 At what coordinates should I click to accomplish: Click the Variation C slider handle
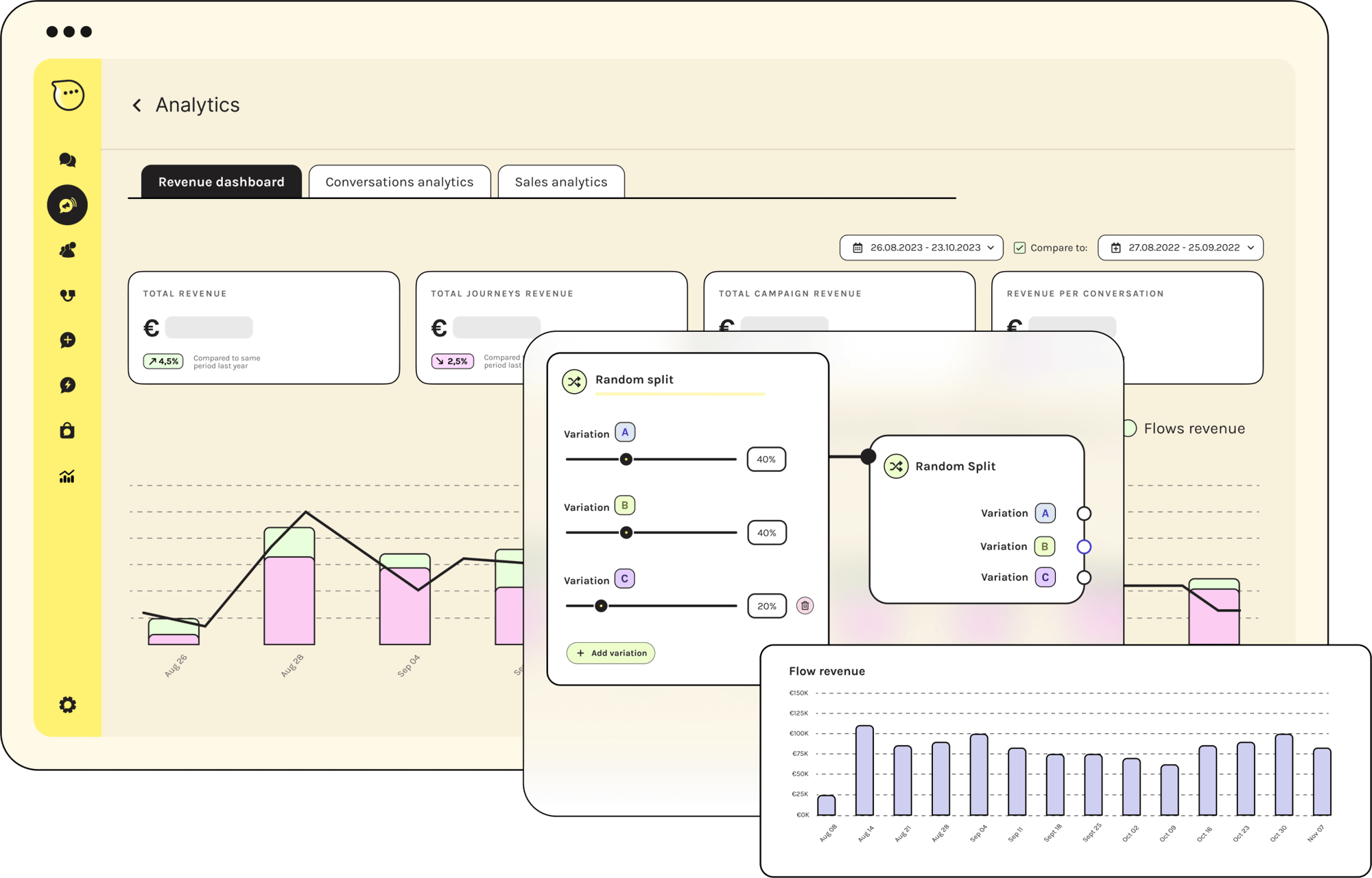point(601,606)
